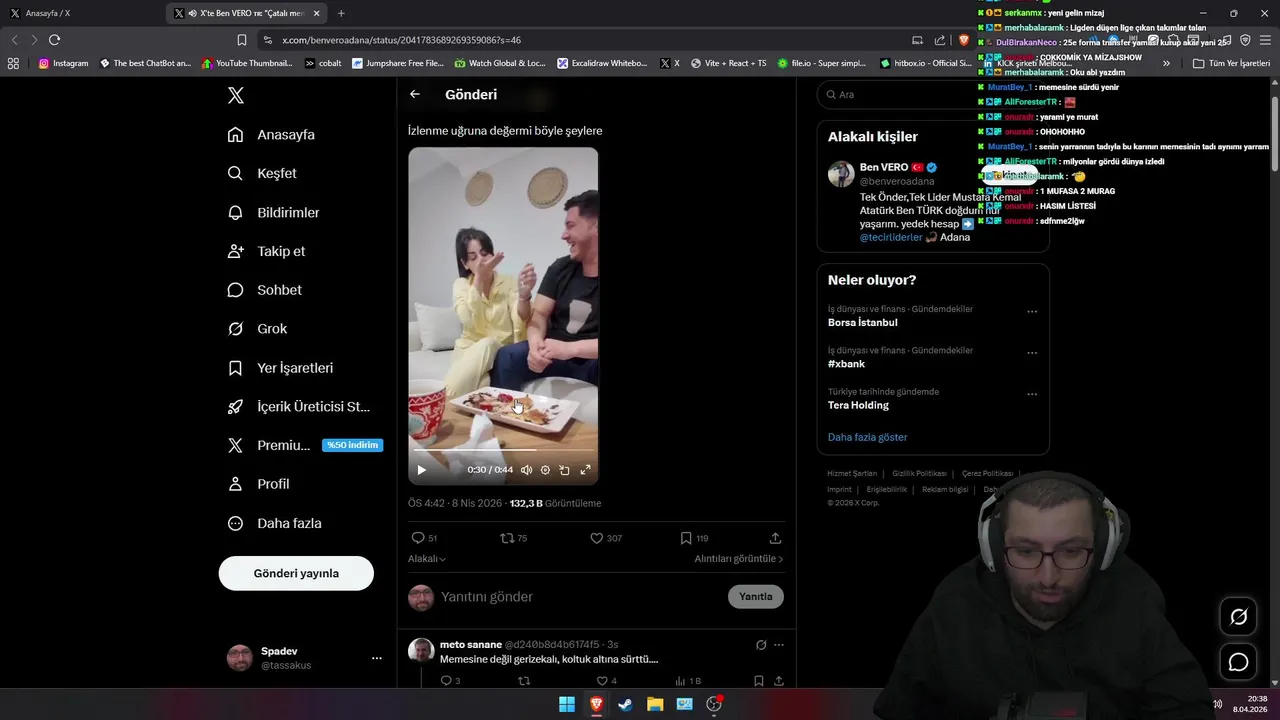Image resolution: width=1280 pixels, height=720 pixels.
Task: Open the floating Grok button
Action: (x=1238, y=617)
